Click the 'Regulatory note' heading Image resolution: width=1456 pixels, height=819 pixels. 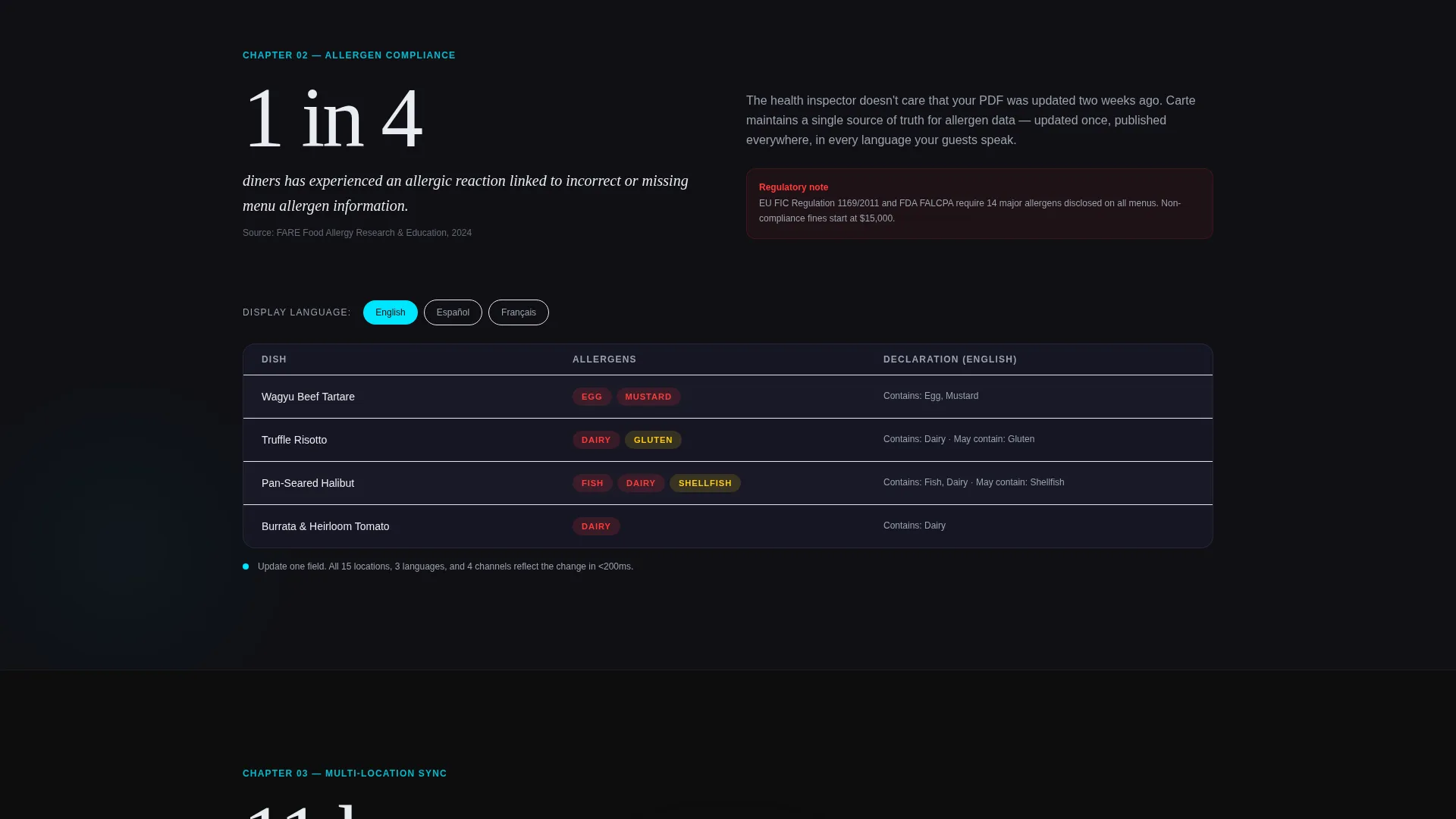793,187
